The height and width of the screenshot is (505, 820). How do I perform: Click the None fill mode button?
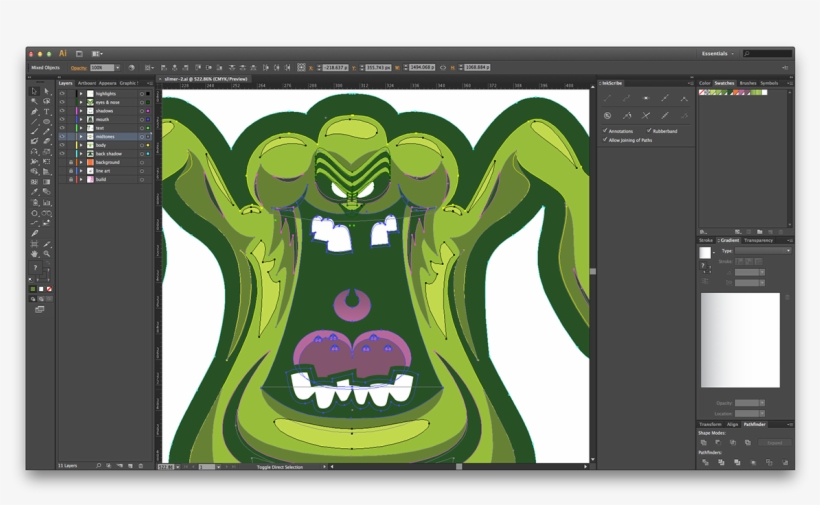click(x=49, y=289)
